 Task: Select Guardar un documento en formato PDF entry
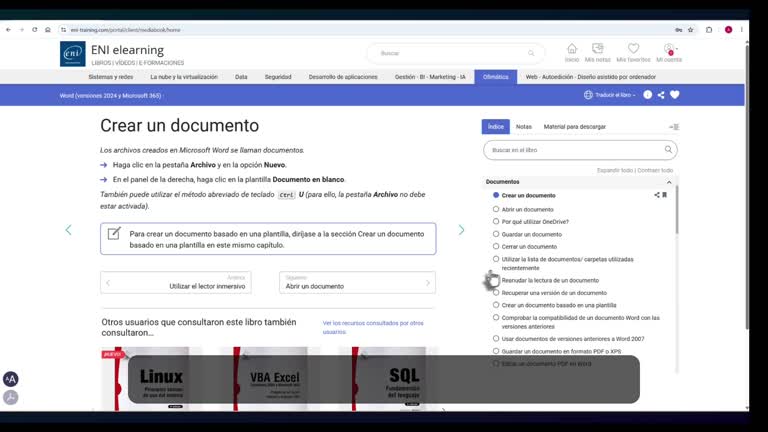[561, 352]
